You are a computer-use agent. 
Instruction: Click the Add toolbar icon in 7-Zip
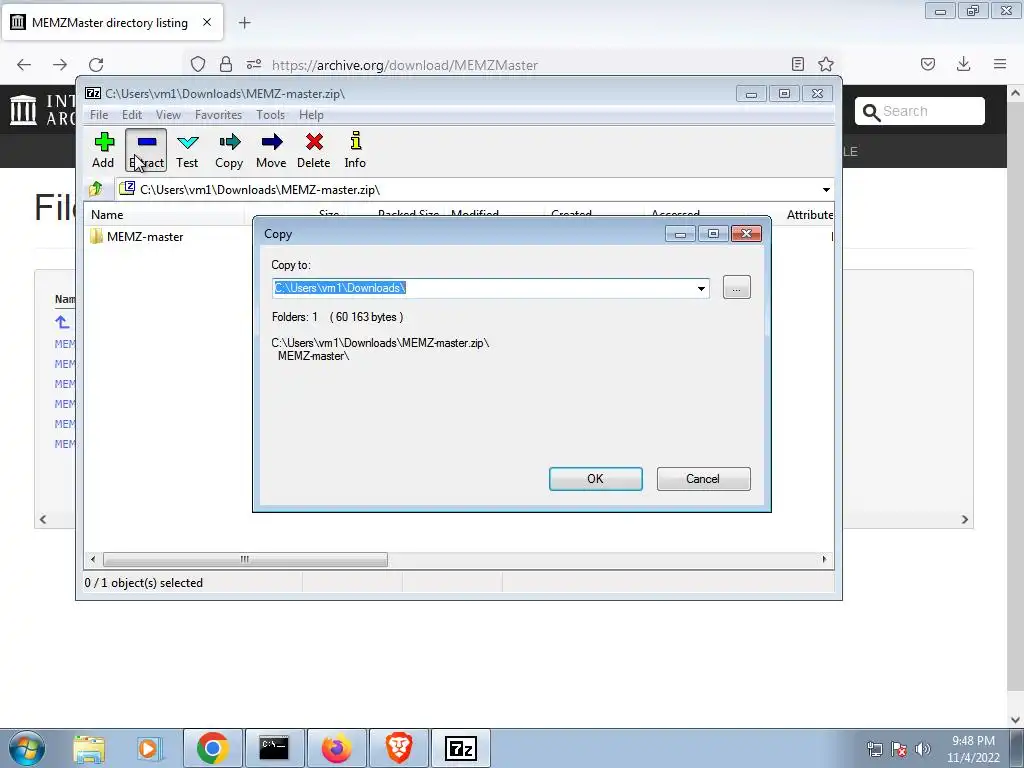[x=103, y=150]
